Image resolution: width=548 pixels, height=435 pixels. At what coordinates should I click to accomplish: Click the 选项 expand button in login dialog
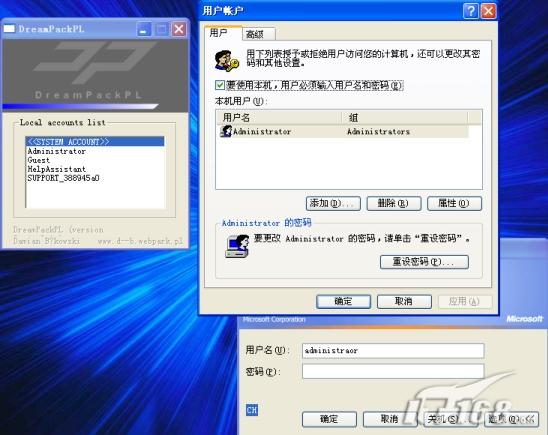pyautogui.click(x=511, y=419)
